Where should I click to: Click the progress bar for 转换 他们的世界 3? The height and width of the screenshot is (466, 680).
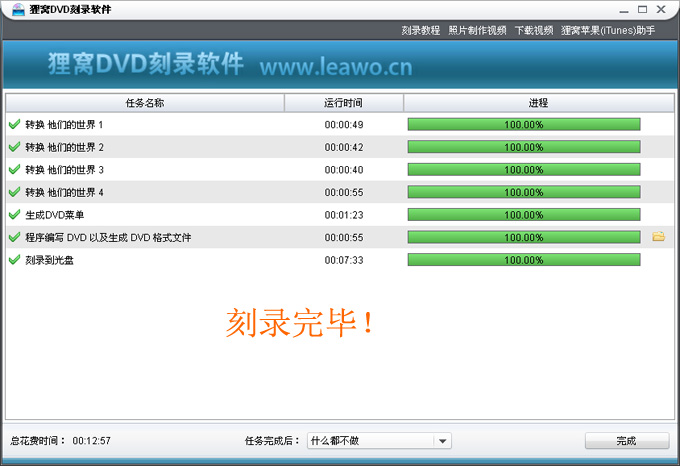[524, 169]
